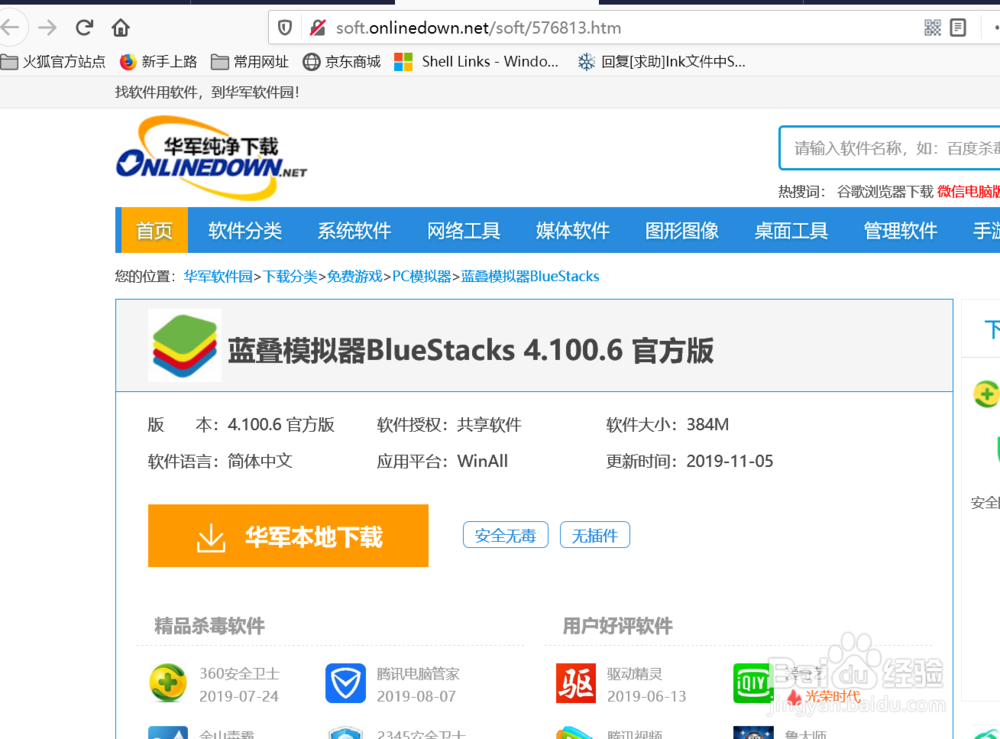Click the 更新时间 2019-11-05 text
This screenshot has width=1000, height=739.
point(689,461)
